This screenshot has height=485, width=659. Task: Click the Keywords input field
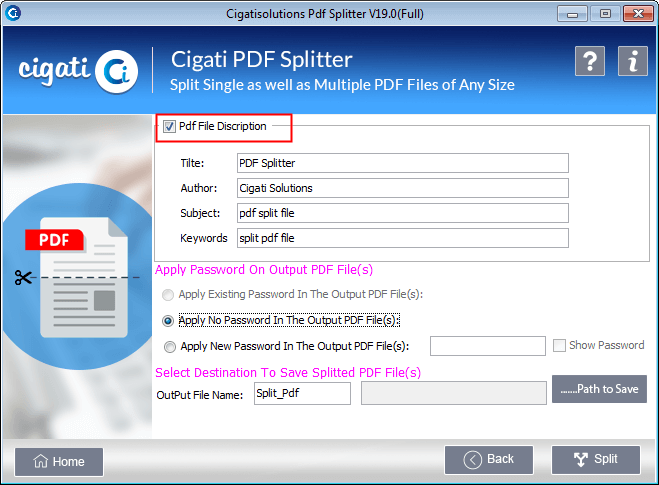click(403, 238)
